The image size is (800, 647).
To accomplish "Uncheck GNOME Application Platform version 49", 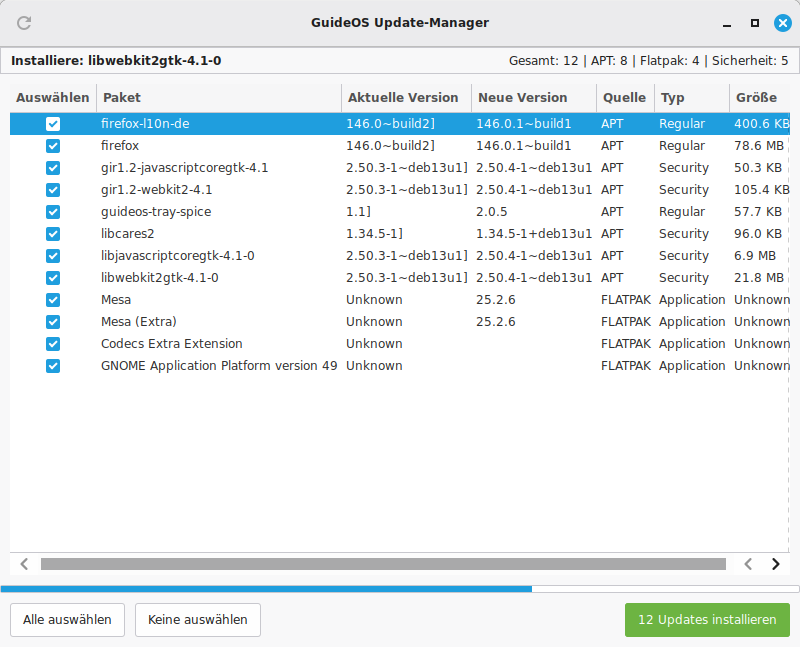I will [x=53, y=366].
